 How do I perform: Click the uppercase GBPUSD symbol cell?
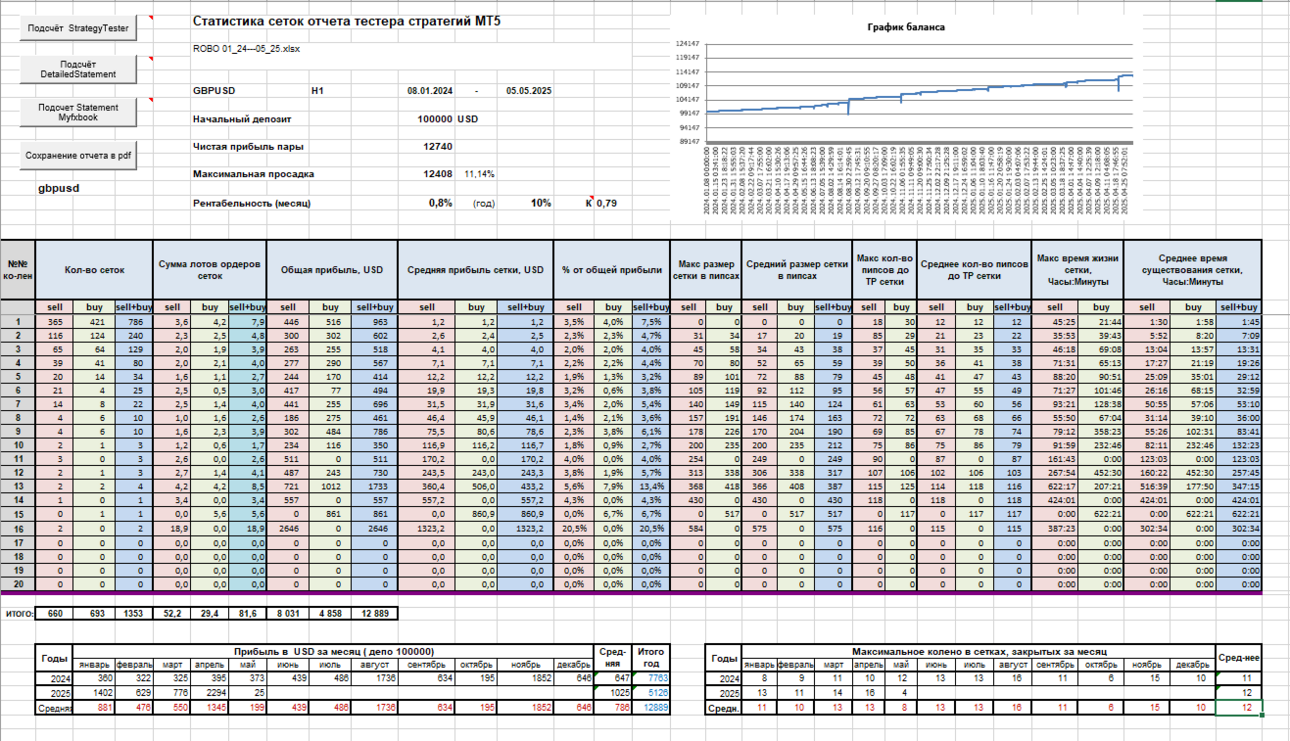click(214, 91)
